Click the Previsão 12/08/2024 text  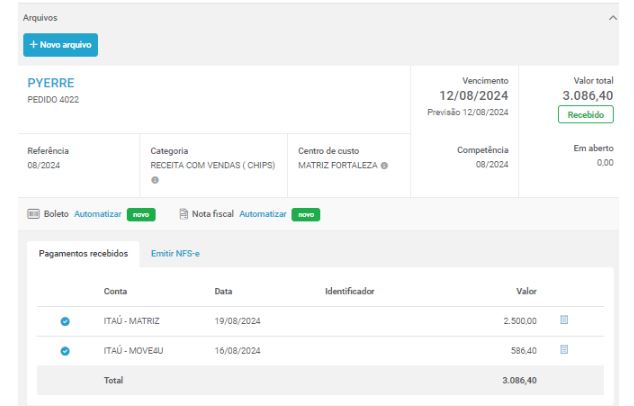[468, 112]
